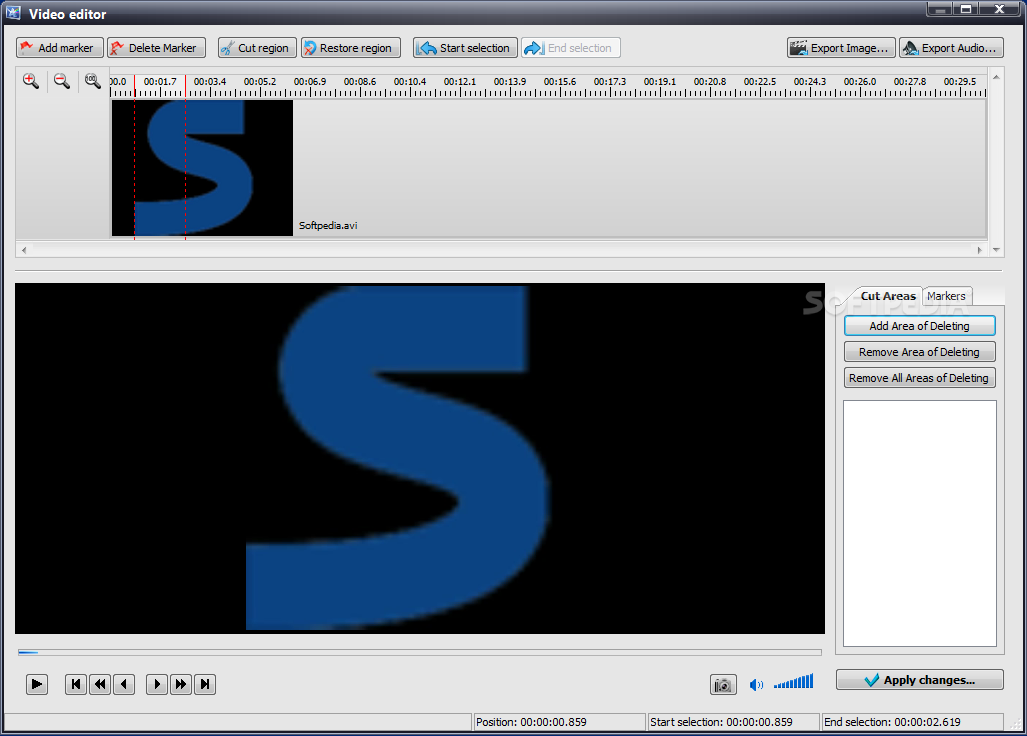Click the End selection button
The width and height of the screenshot is (1027, 736).
click(570, 48)
